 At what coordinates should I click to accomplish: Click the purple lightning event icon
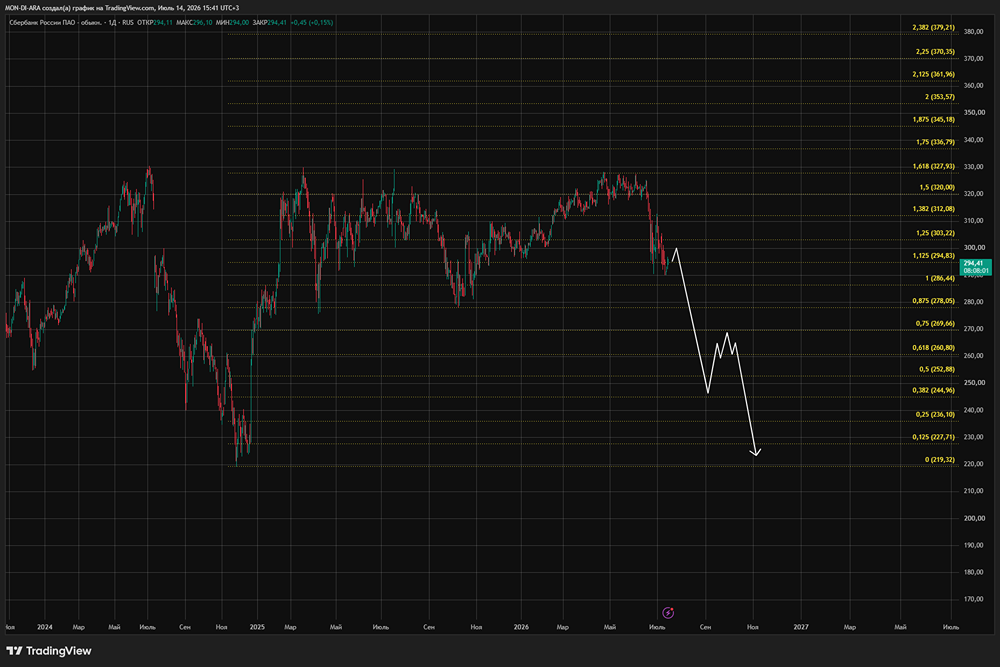click(x=668, y=613)
